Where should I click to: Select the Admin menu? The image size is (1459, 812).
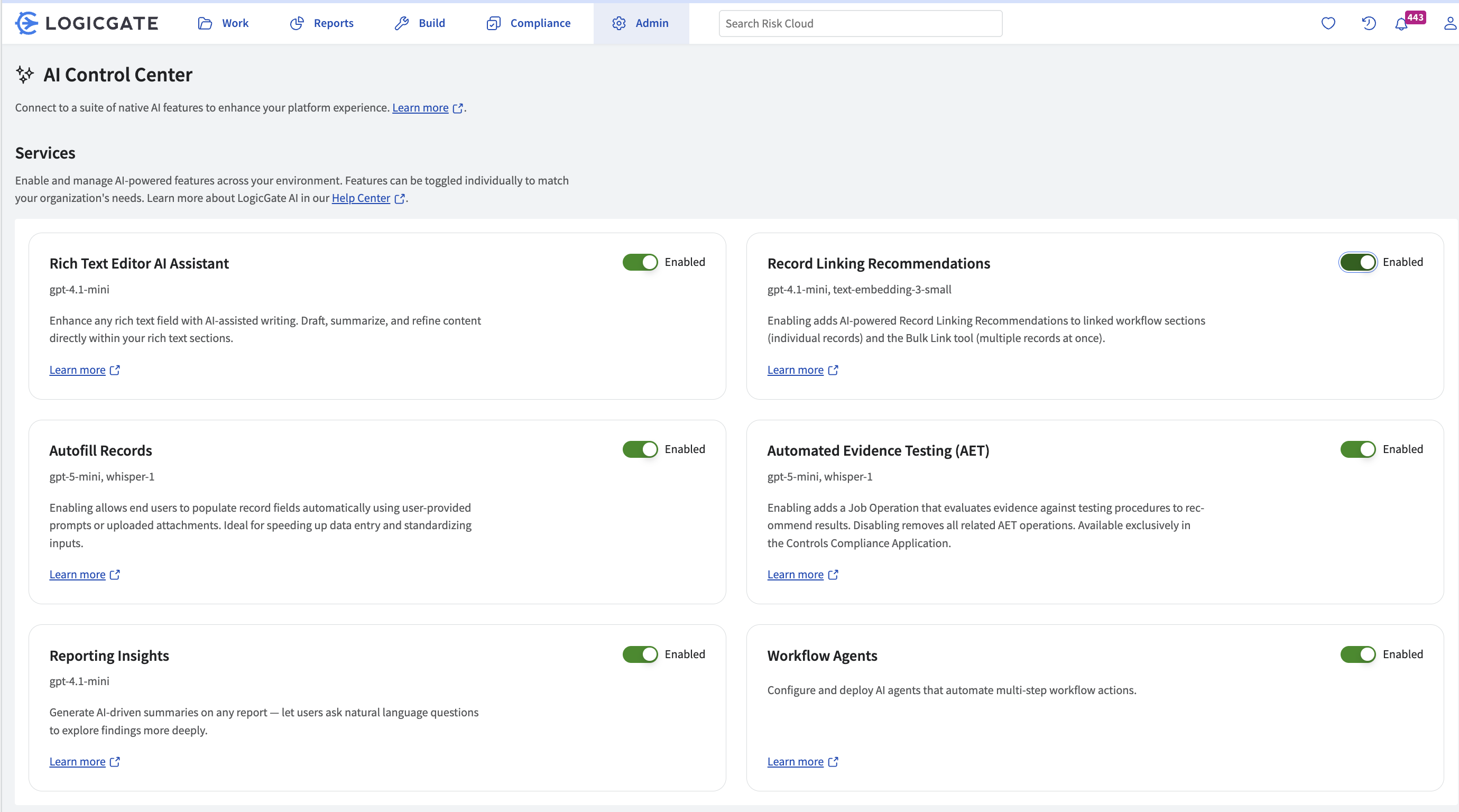pyautogui.click(x=641, y=23)
